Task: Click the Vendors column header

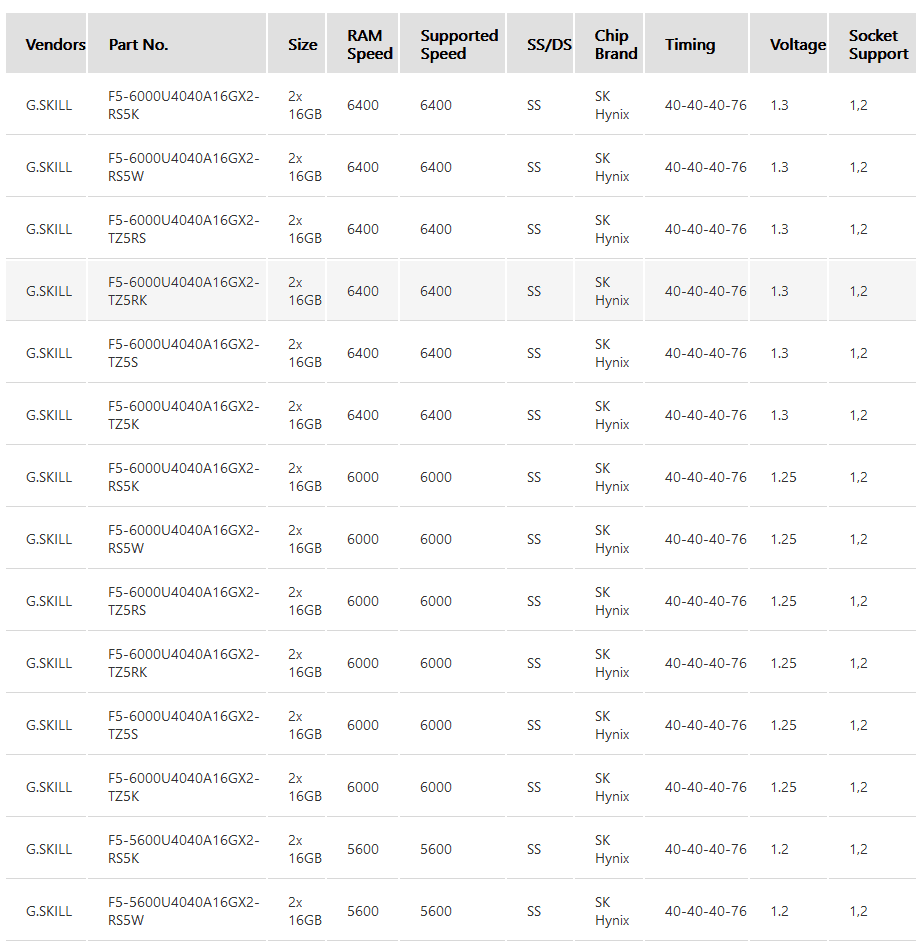Action: 55,44
